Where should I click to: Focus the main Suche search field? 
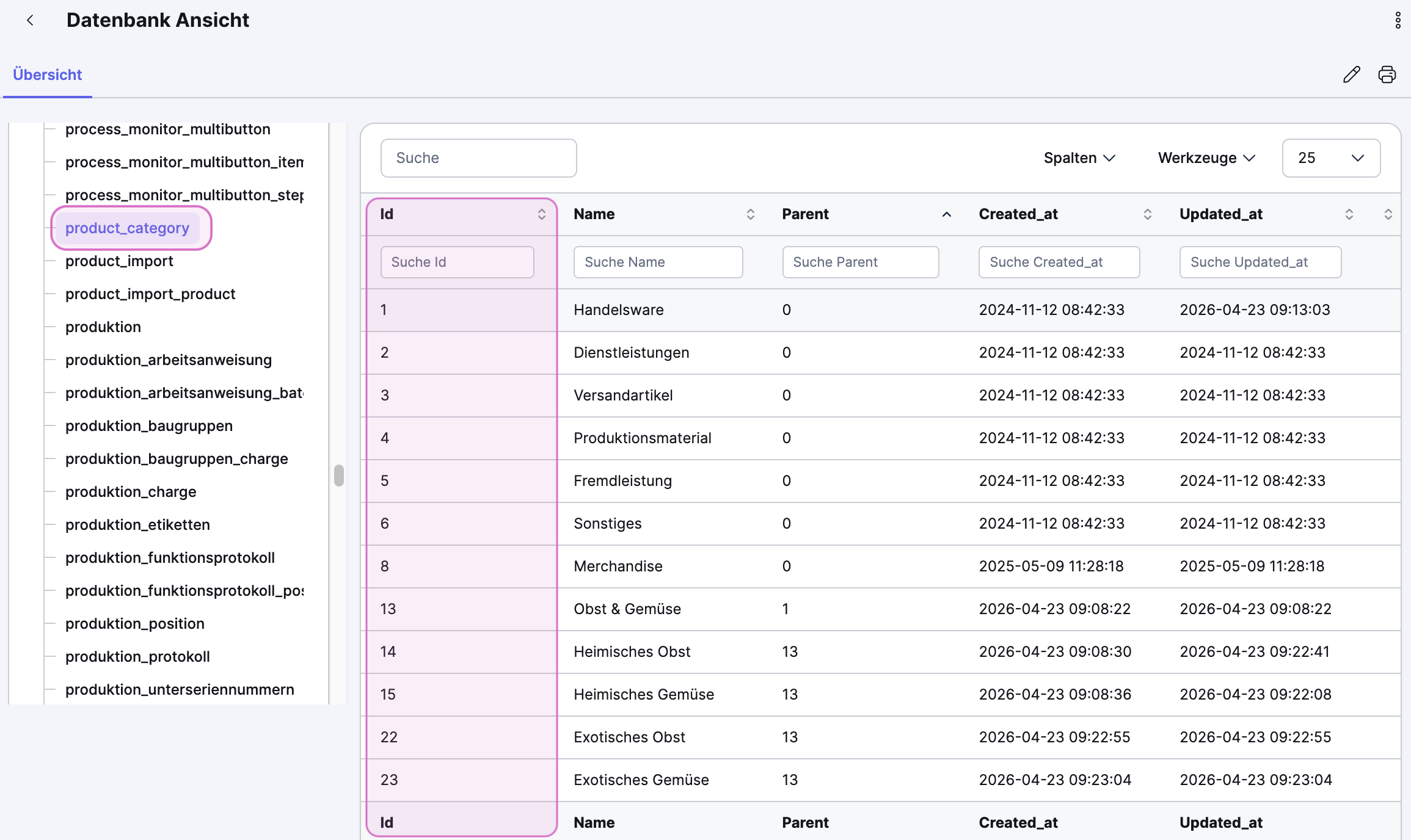click(x=478, y=158)
